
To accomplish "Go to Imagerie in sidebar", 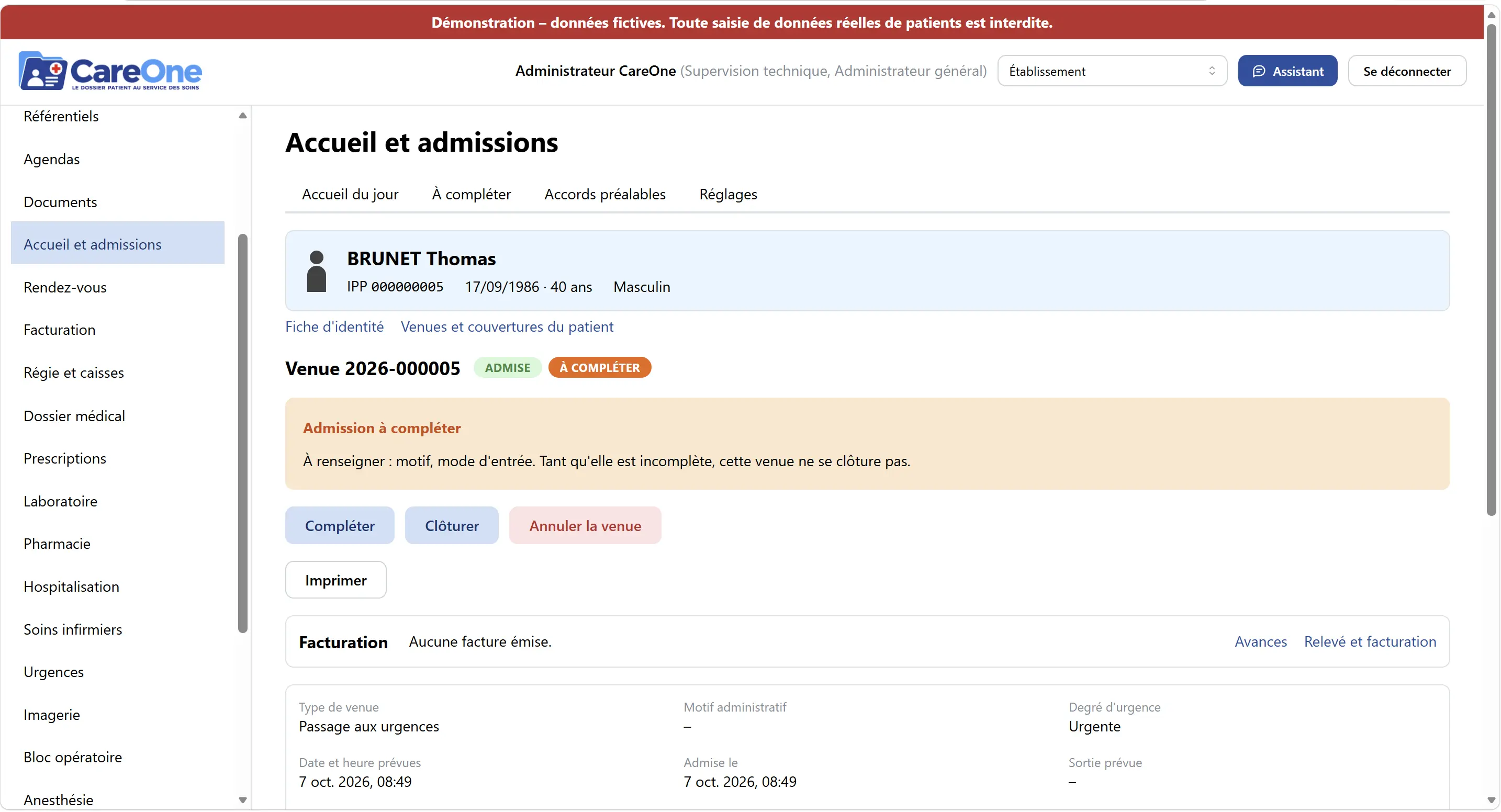I will click(x=118, y=715).
